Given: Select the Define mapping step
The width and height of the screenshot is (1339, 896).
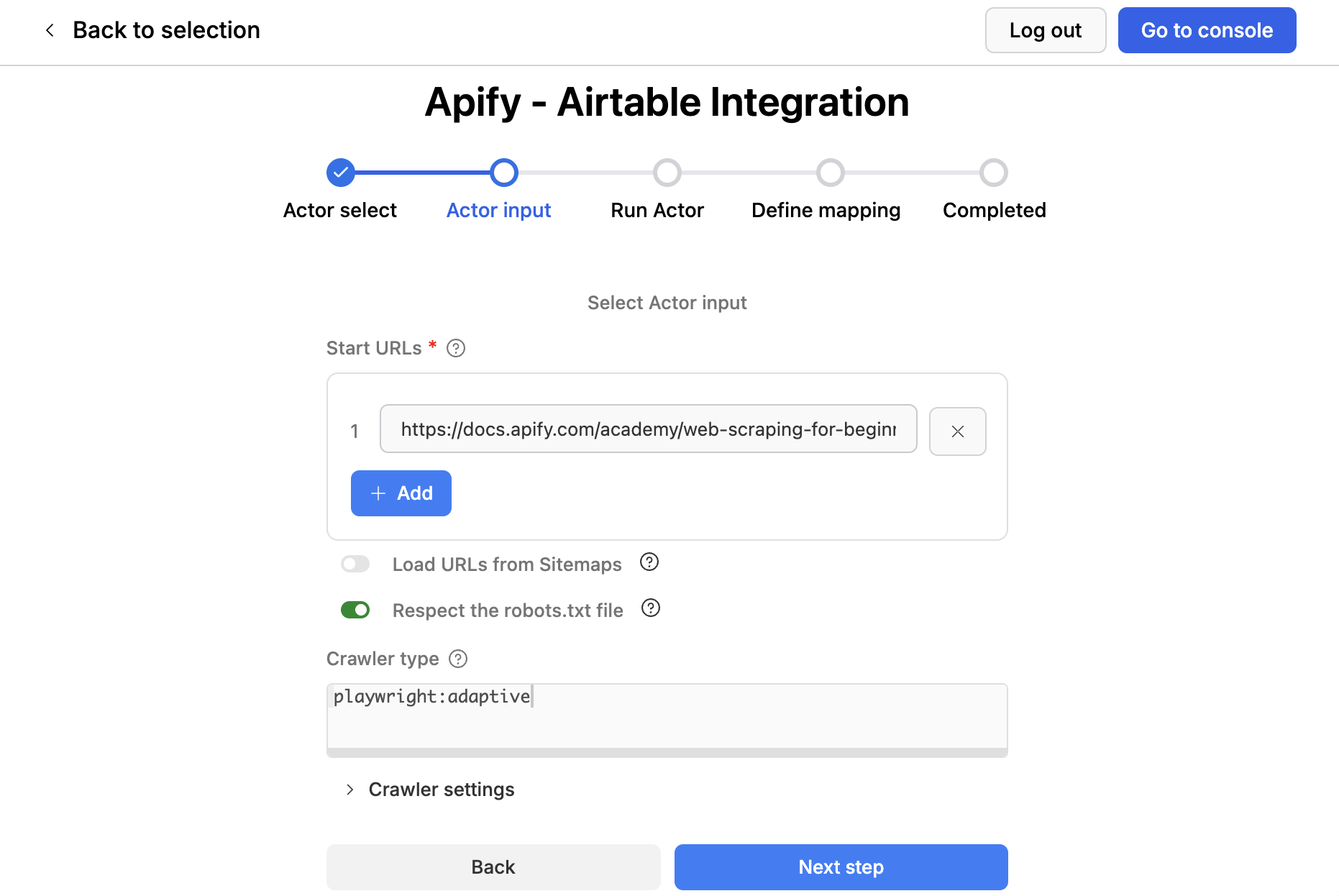Looking at the screenshot, I should (x=830, y=173).
